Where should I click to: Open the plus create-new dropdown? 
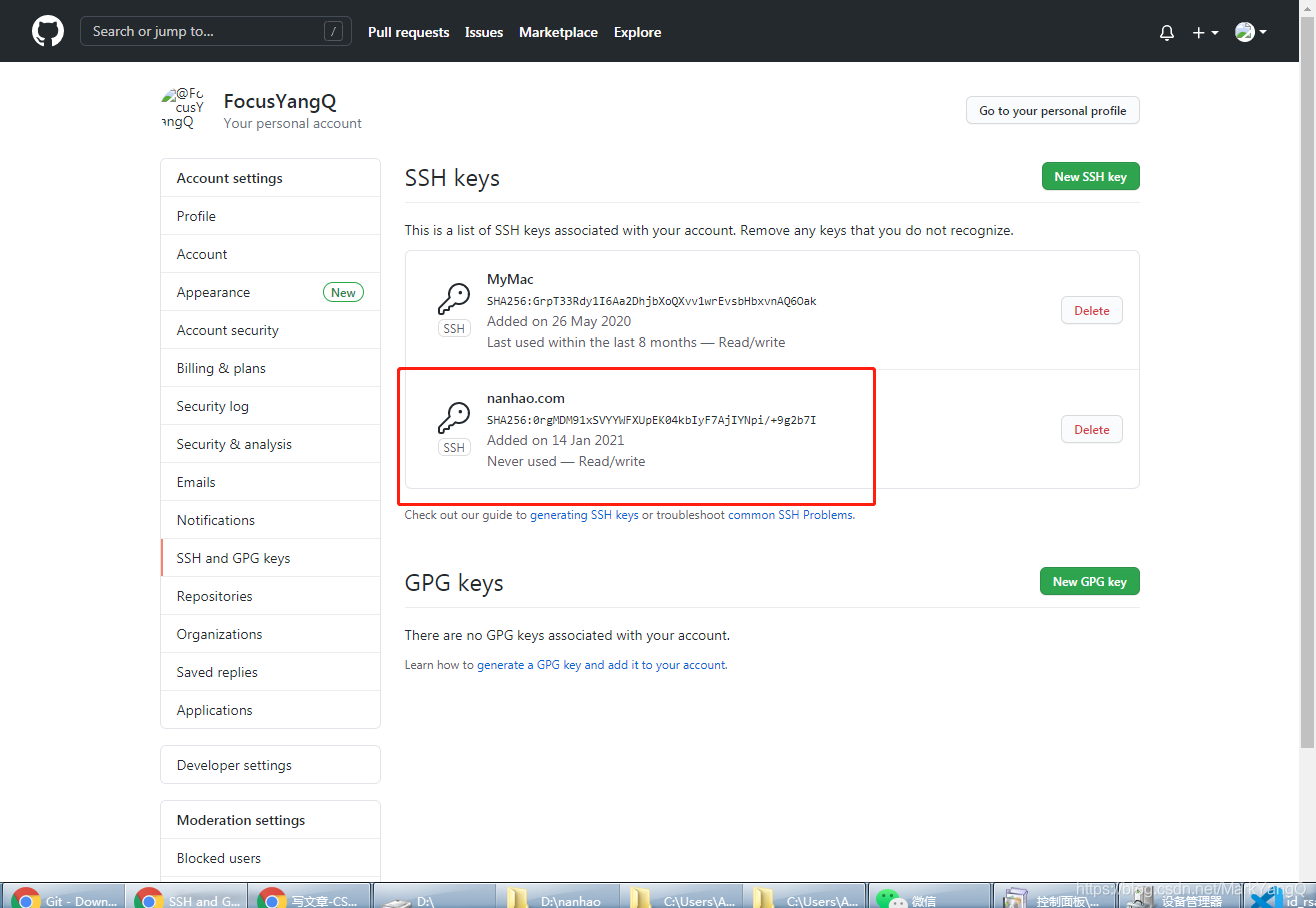1205,32
